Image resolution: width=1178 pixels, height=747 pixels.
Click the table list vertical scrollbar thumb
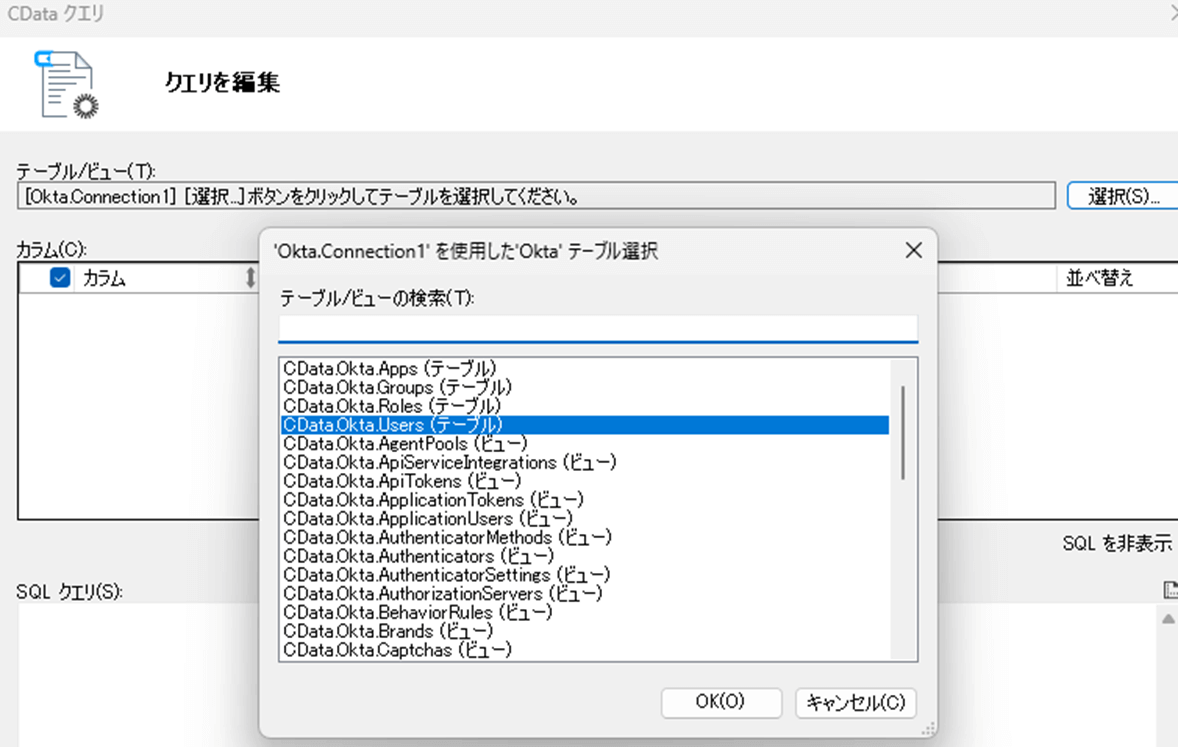903,432
